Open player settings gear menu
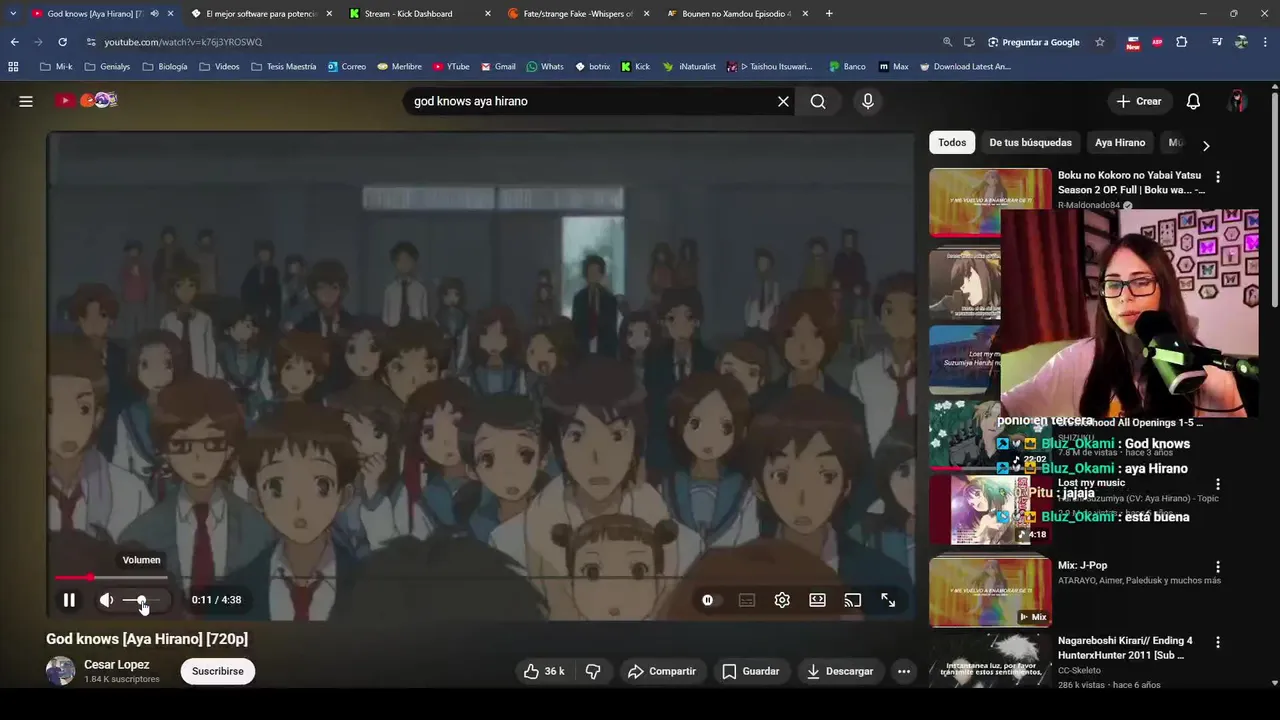The width and height of the screenshot is (1280, 720). pos(782,600)
